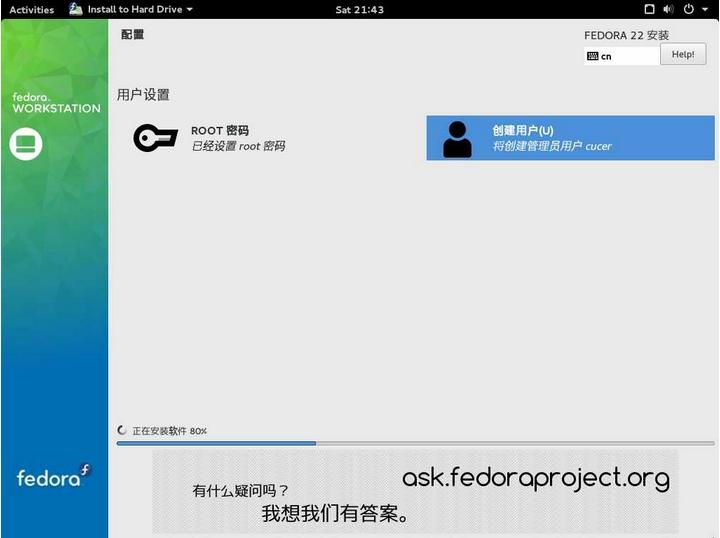Screen dimensions: 720x538
Task: Click the cn keyboard layout indicator
Action: click(622, 56)
